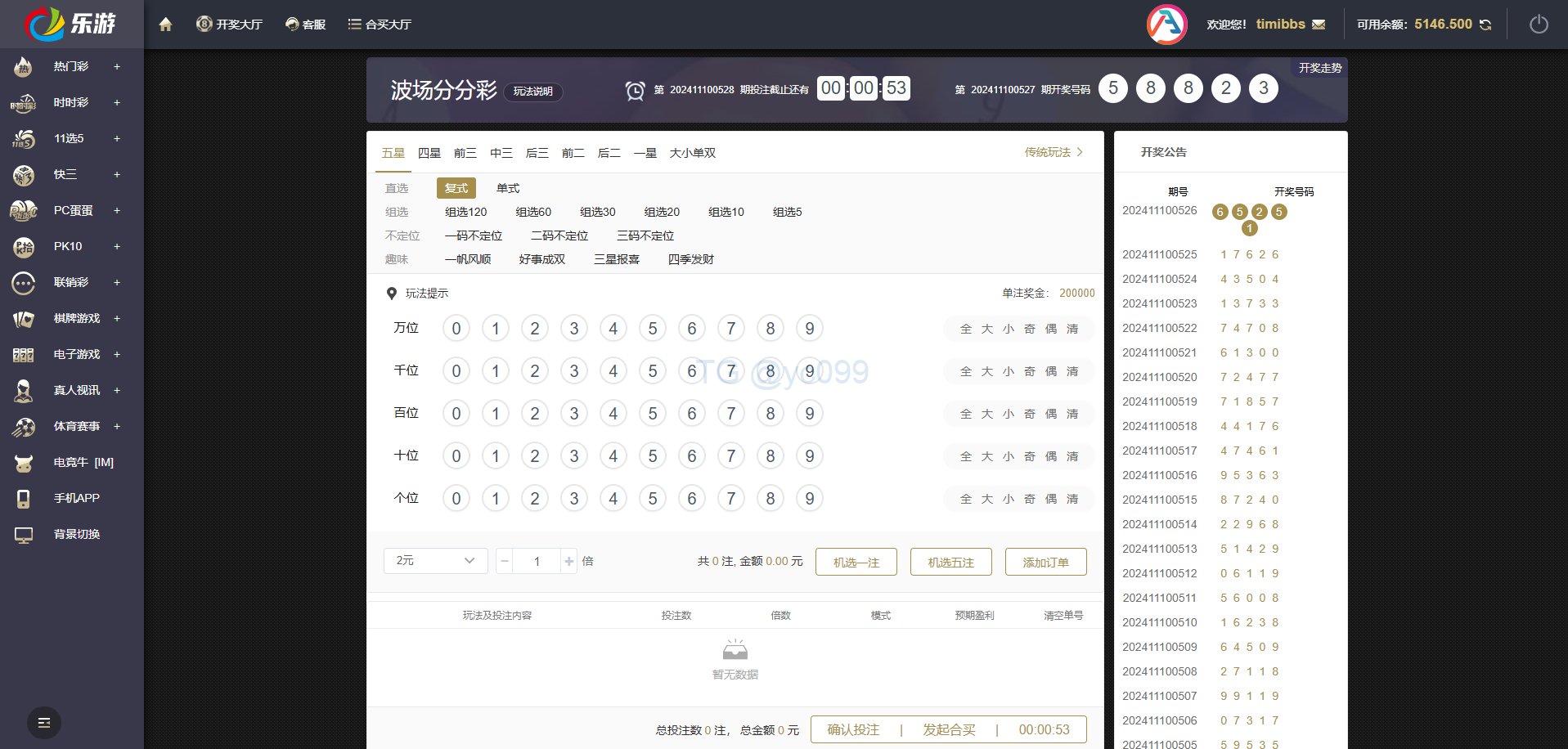Select number 8 in 百位 row
The image size is (1568, 749).
click(x=770, y=414)
